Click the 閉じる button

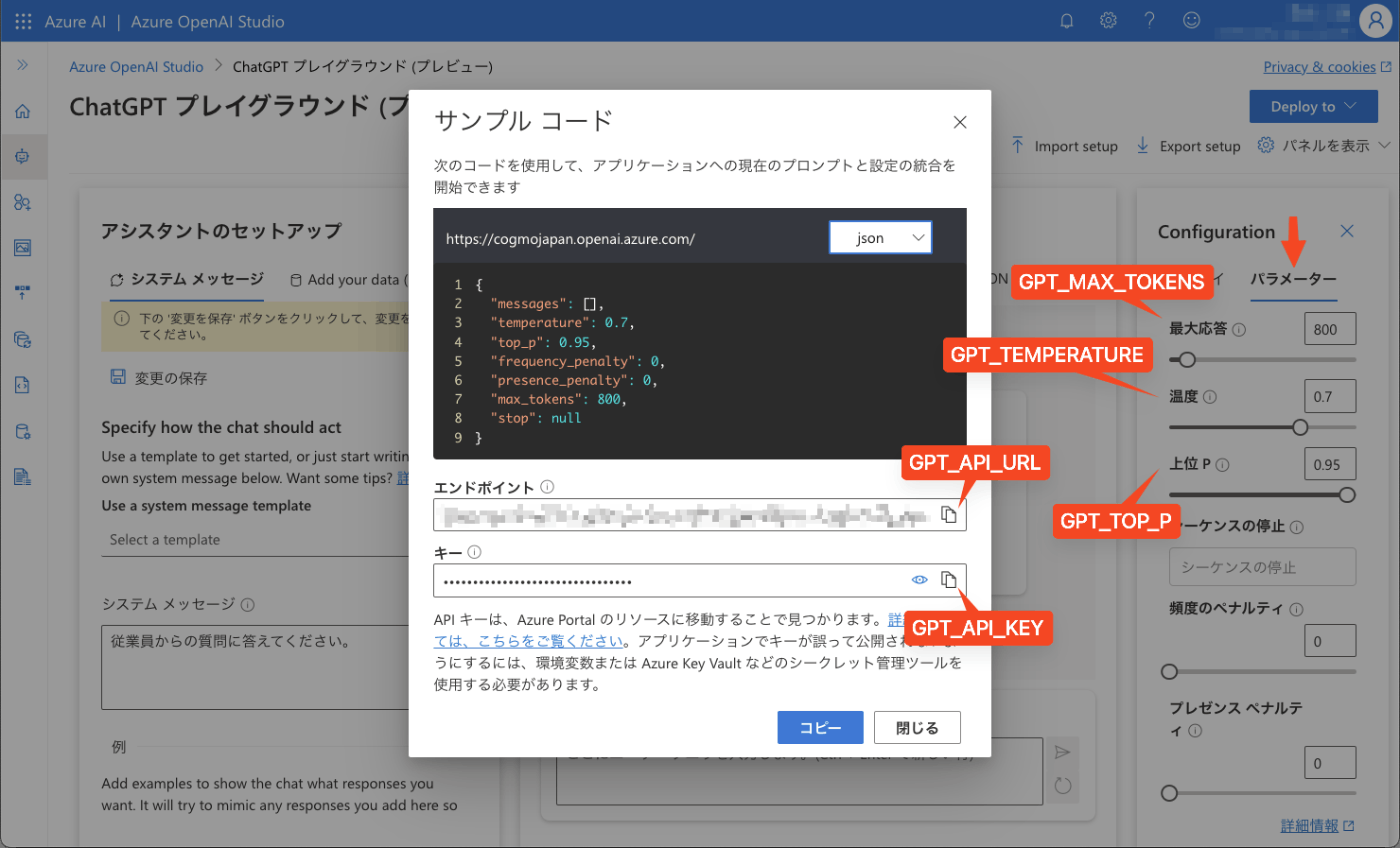click(x=917, y=728)
